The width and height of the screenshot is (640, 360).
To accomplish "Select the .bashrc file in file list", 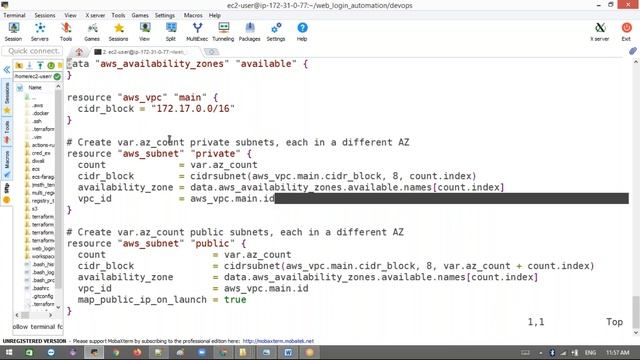I will pyautogui.click(x=40, y=288).
